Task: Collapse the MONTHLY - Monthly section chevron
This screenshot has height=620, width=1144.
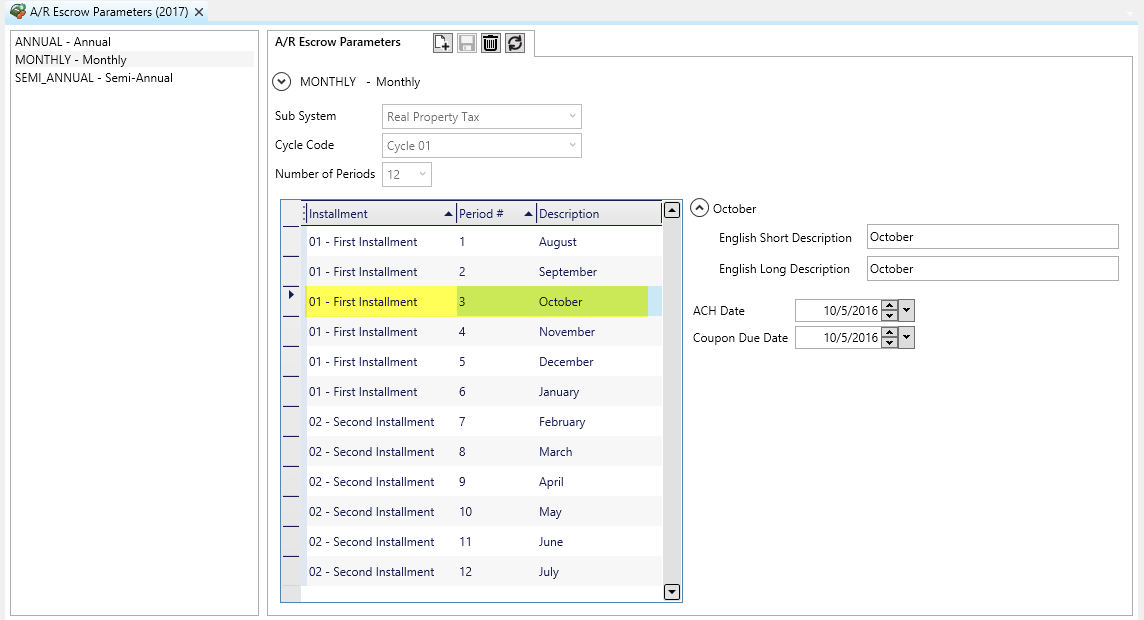Action: point(282,82)
